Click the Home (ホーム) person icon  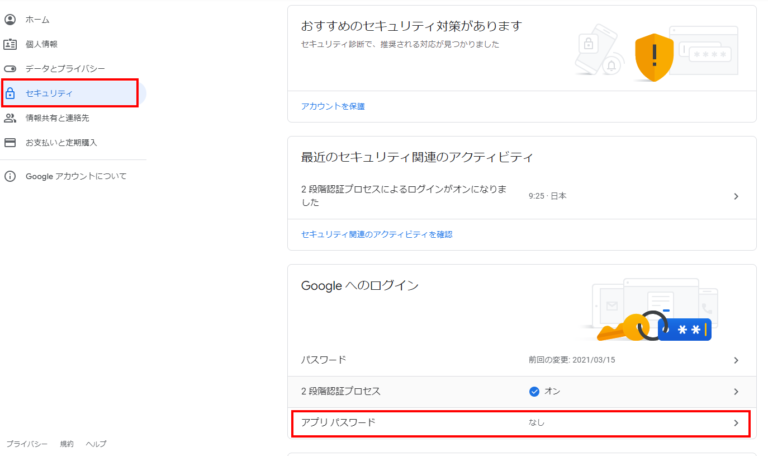11,20
